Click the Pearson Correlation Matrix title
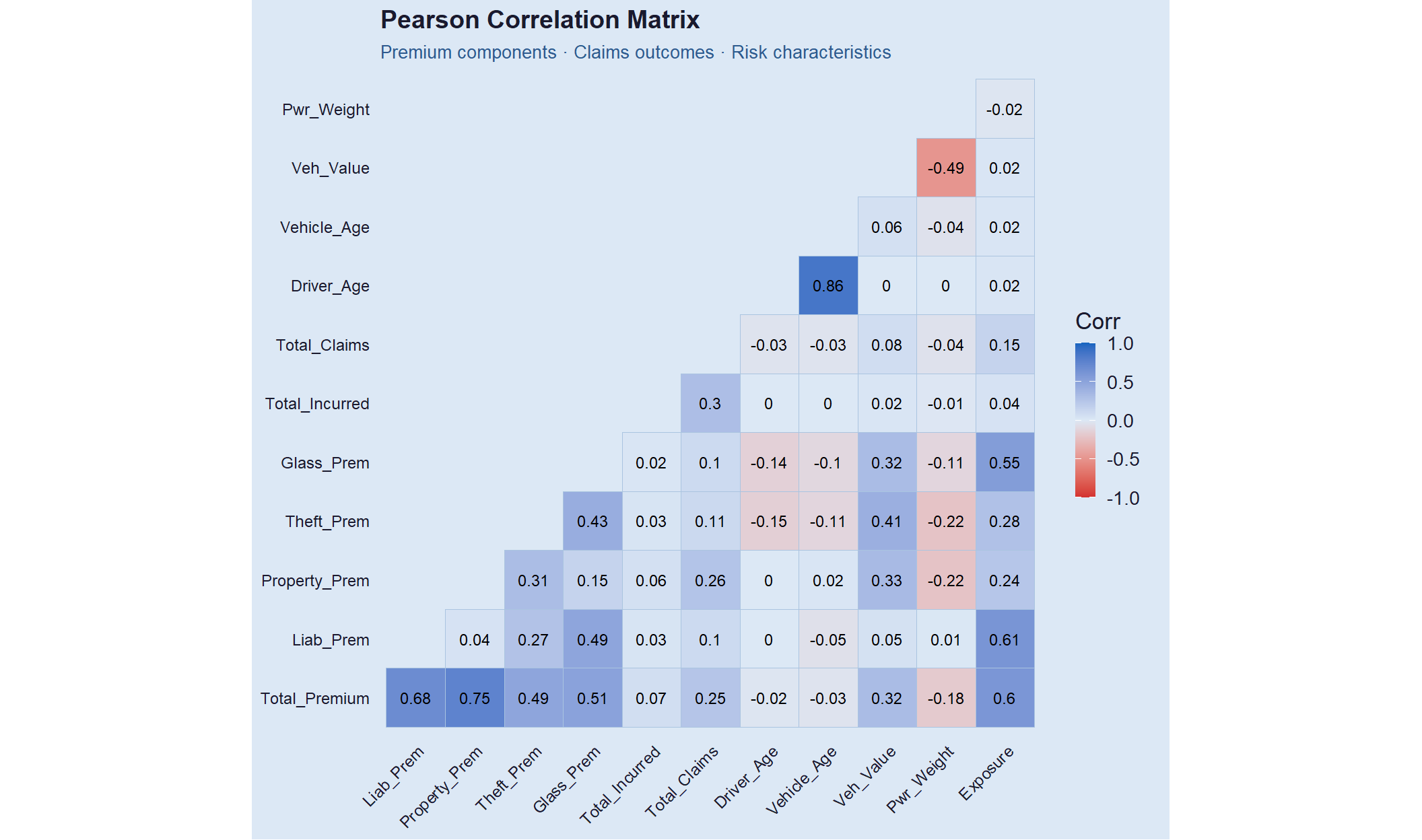Viewport: 1422px width, 840px height. pos(540,20)
